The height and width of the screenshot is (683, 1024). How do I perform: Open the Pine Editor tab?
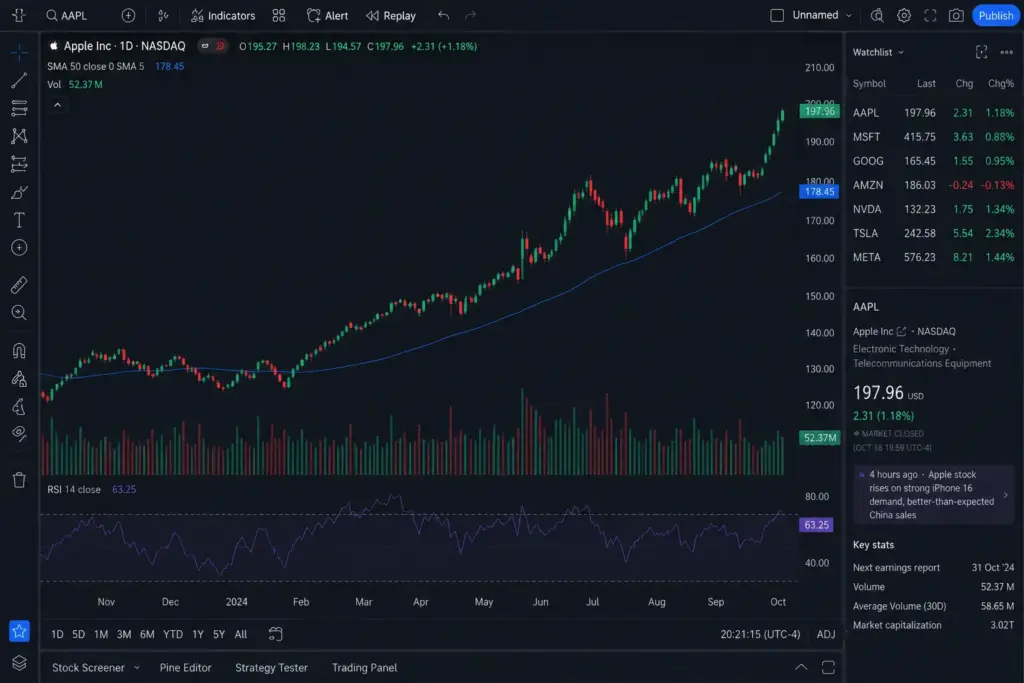[x=185, y=668]
